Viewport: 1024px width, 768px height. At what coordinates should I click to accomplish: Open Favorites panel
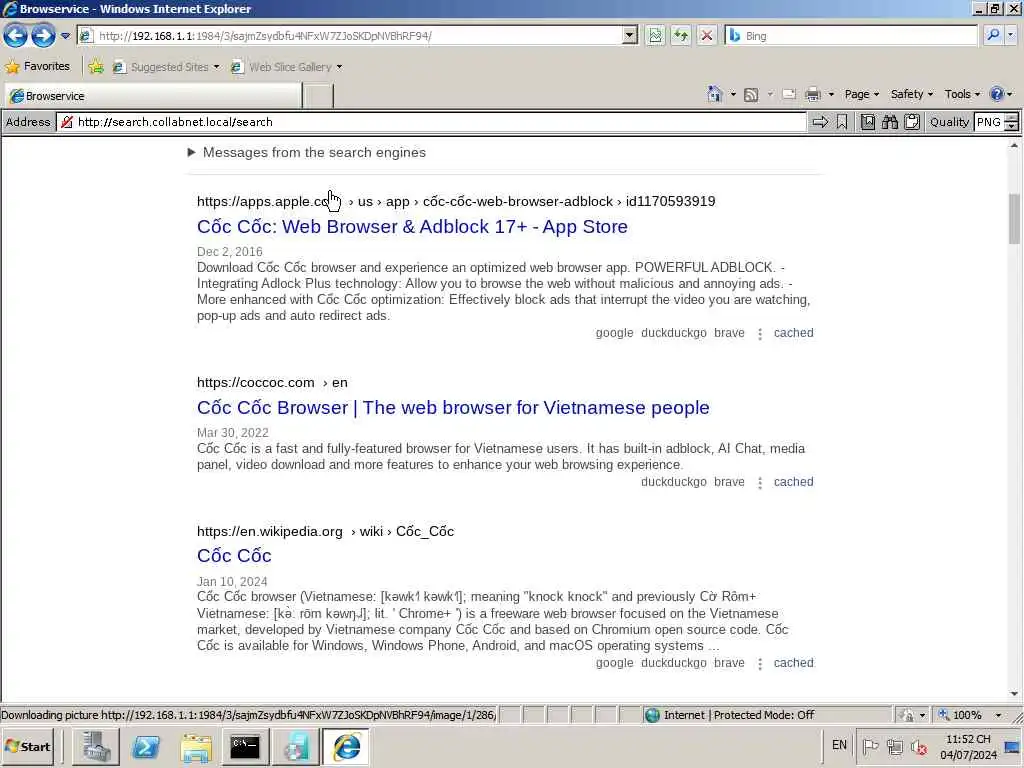point(37,67)
